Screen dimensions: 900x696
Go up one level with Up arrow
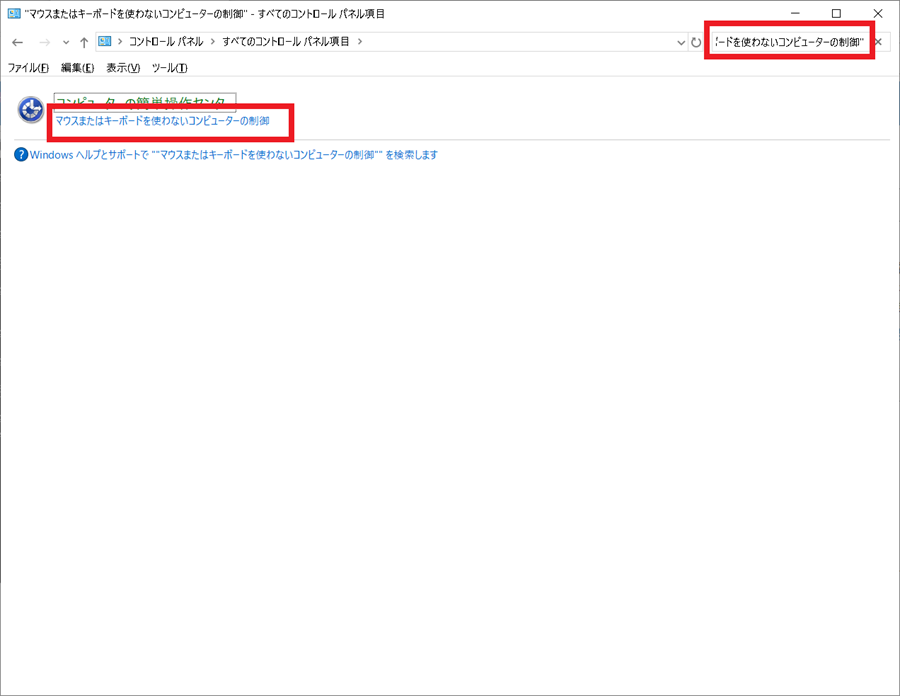click(x=84, y=42)
